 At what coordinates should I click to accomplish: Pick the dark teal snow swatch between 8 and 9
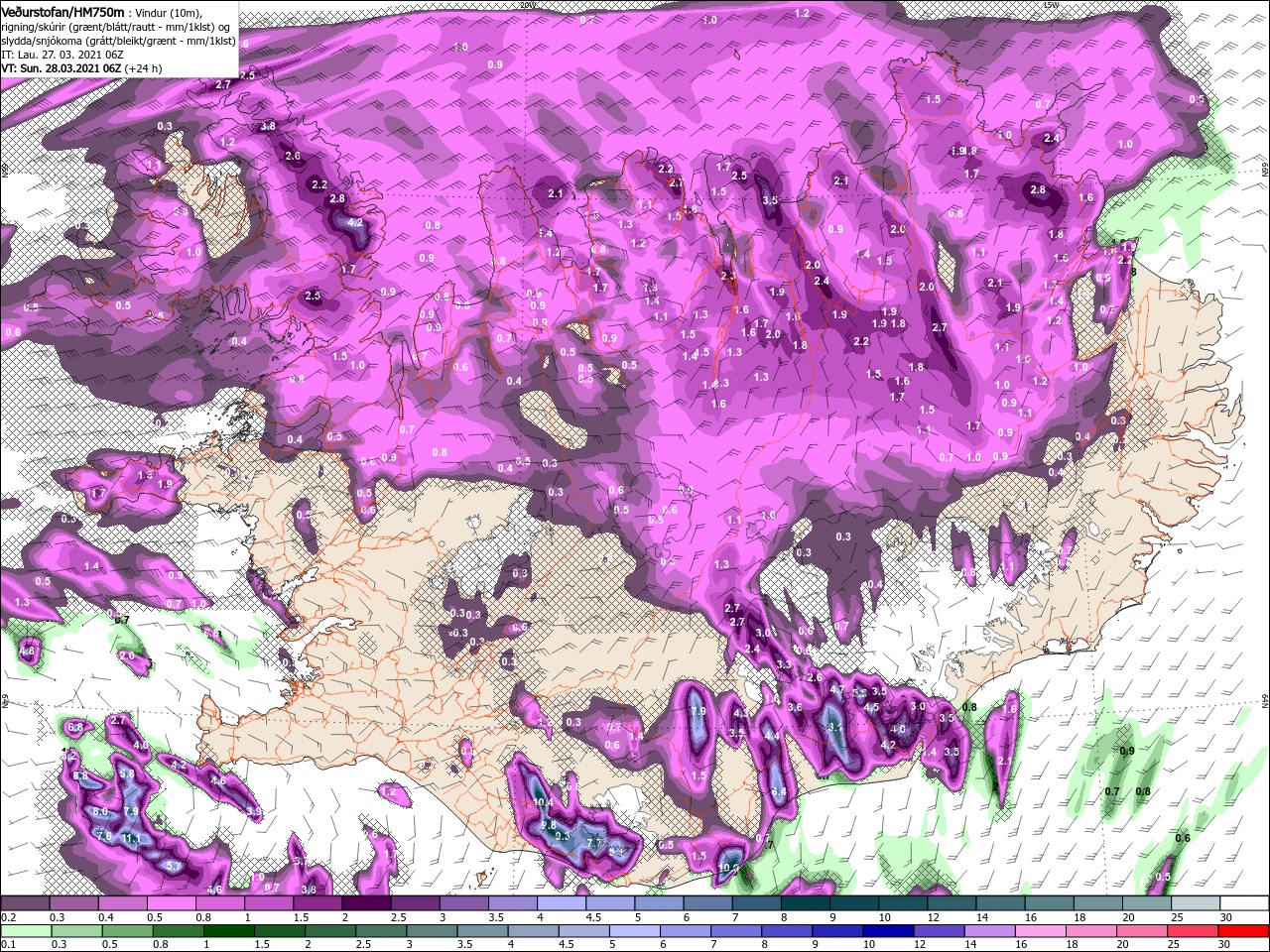click(x=806, y=903)
